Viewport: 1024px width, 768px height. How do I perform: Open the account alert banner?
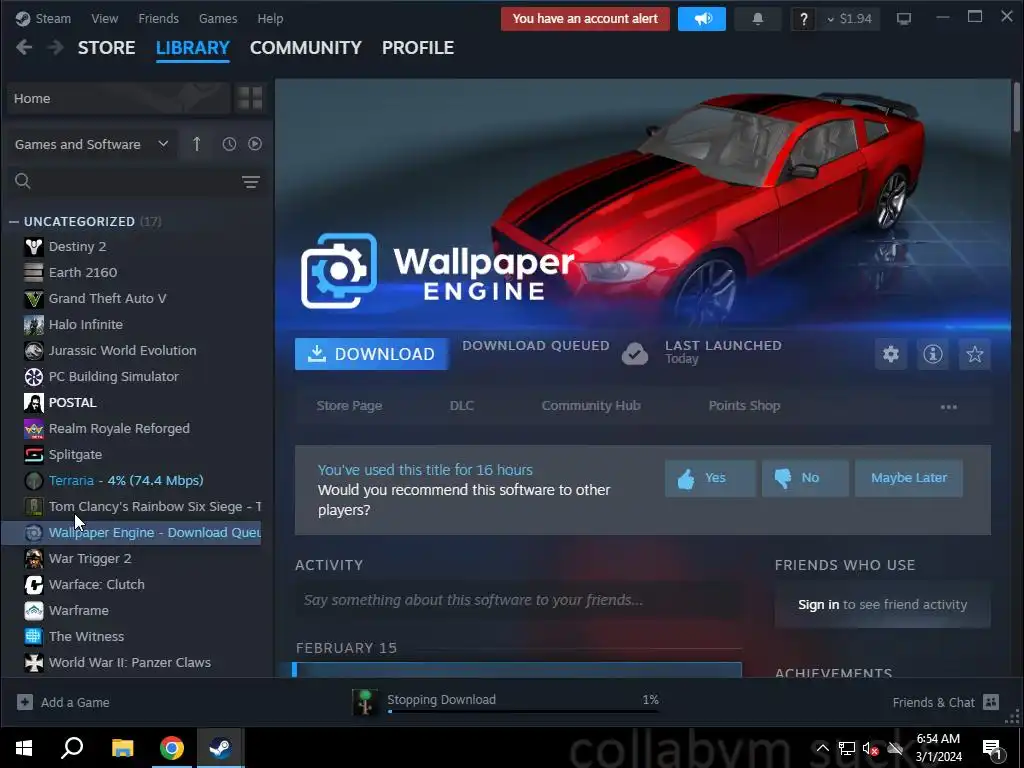pos(585,19)
